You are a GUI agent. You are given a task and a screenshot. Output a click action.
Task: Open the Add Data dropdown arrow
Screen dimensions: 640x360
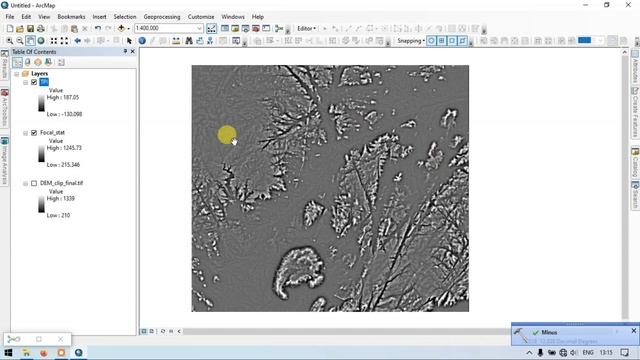click(x=128, y=29)
